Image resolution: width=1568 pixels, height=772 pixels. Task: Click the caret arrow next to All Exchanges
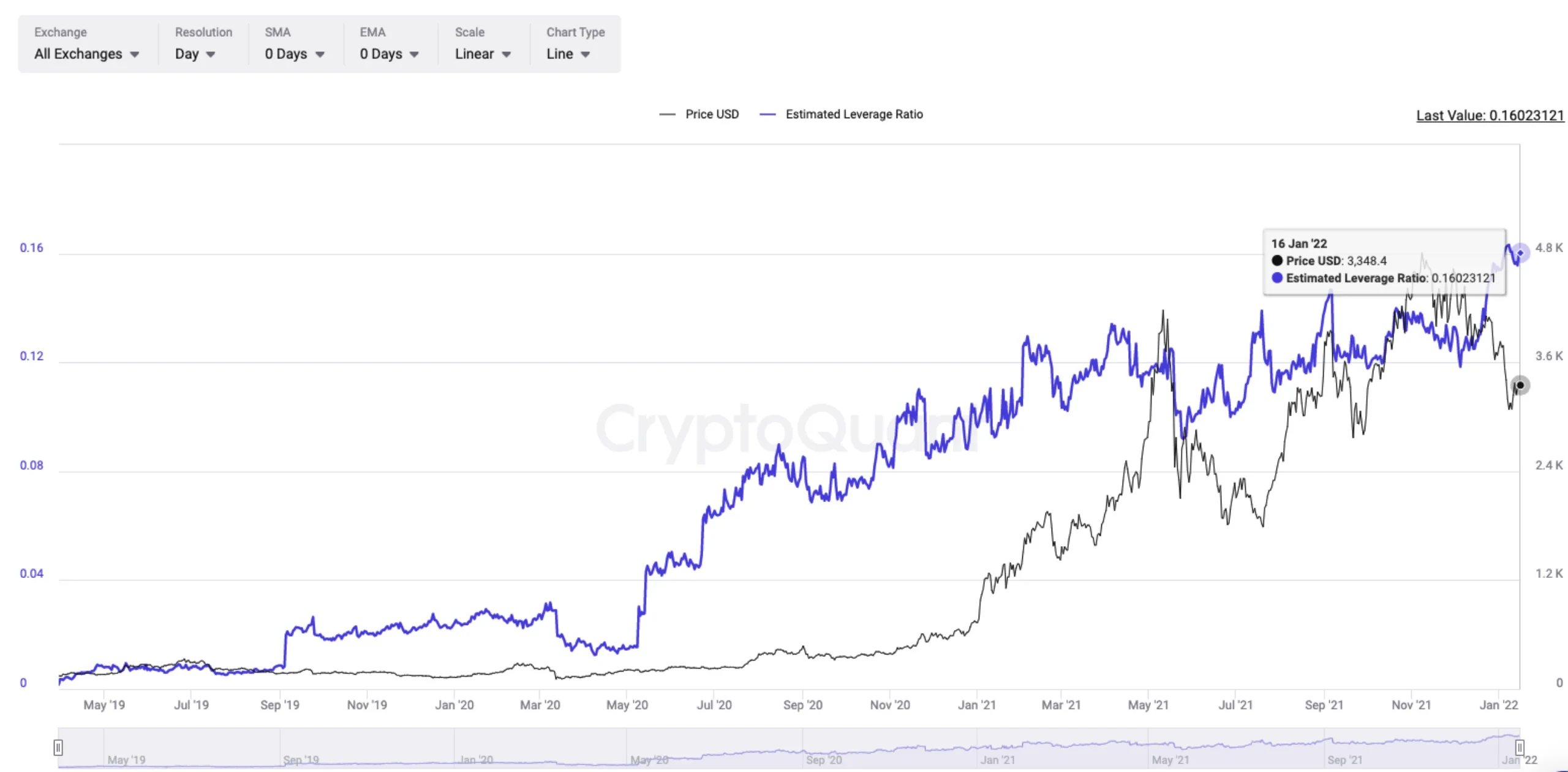[135, 54]
